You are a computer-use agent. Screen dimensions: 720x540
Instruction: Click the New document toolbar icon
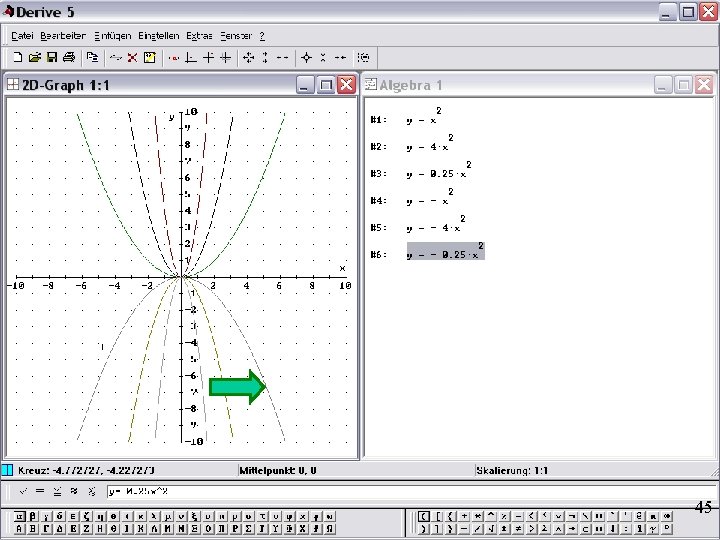(17, 57)
